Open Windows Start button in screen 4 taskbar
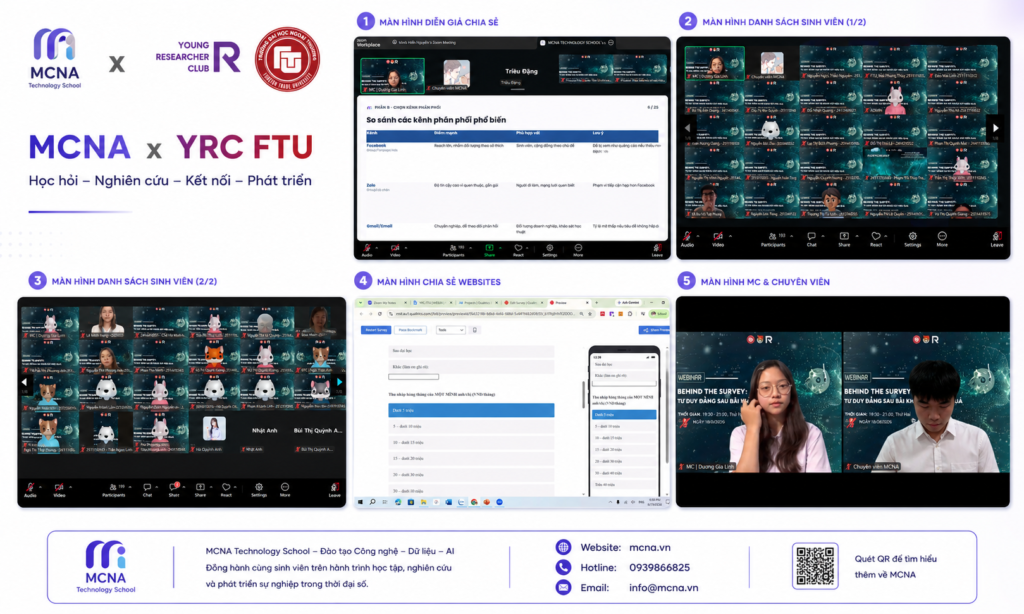Viewport: 1024px width, 614px height. 360,502
